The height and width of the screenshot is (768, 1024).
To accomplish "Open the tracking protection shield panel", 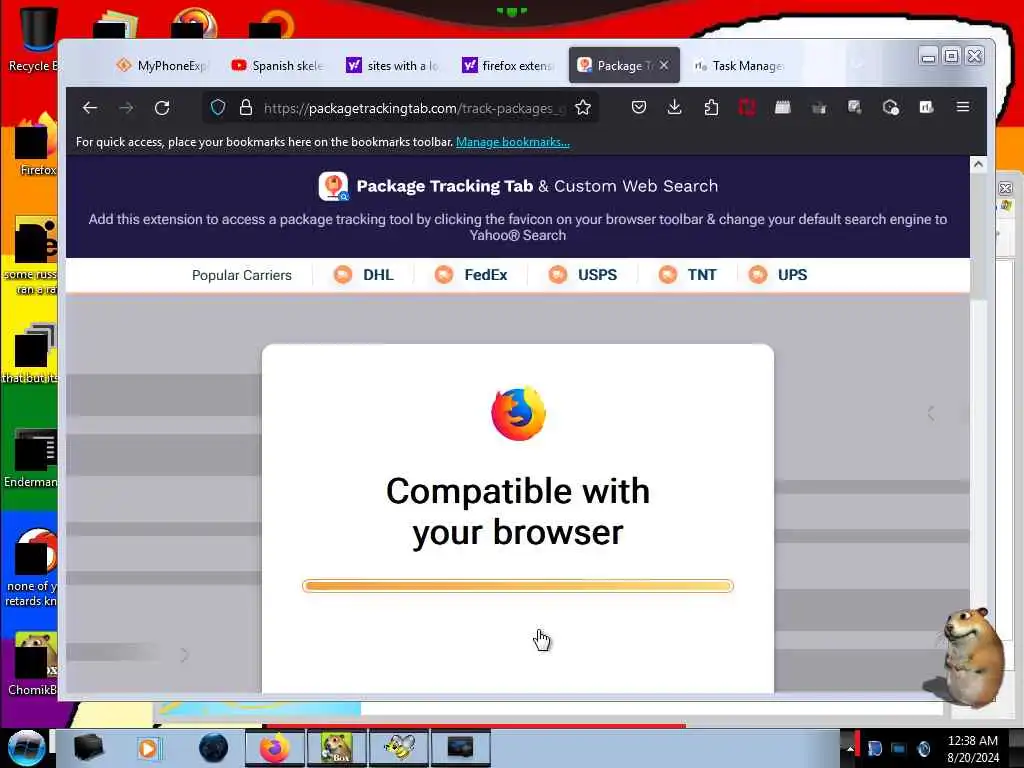I will point(218,108).
